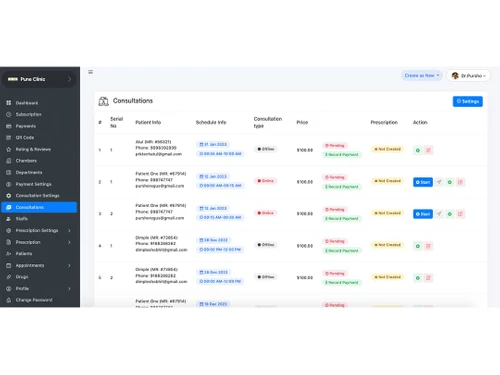Click the Staffs person icon in sidebar

tap(9, 219)
